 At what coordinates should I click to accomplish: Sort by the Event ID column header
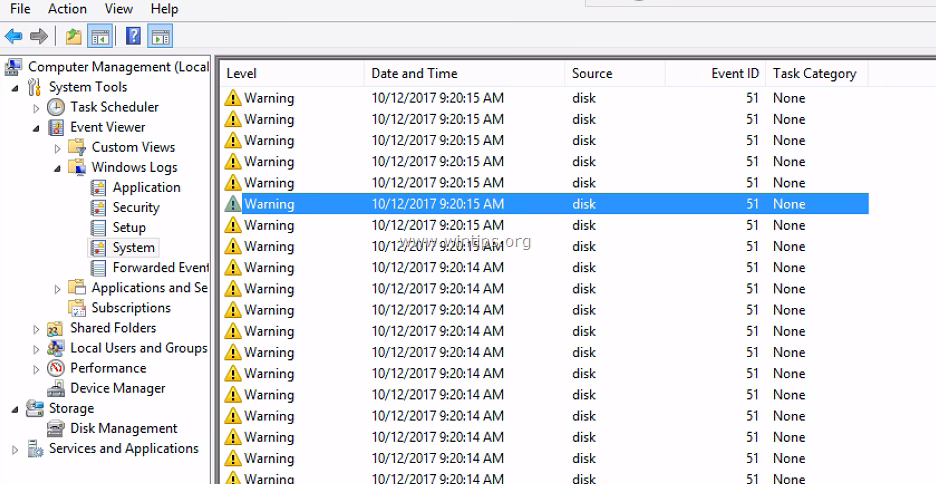coord(715,73)
